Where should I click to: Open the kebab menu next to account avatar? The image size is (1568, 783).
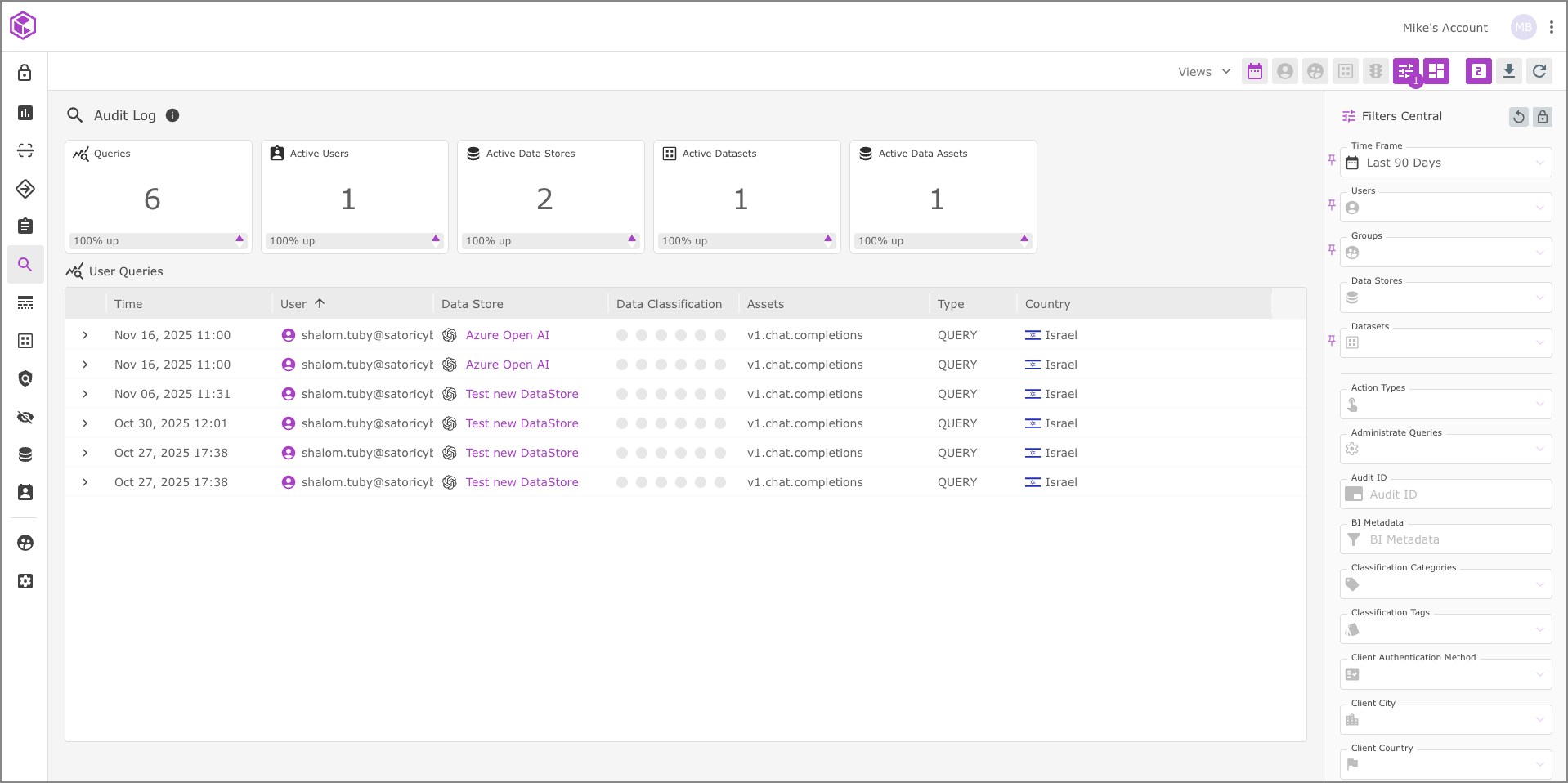coord(1551,27)
